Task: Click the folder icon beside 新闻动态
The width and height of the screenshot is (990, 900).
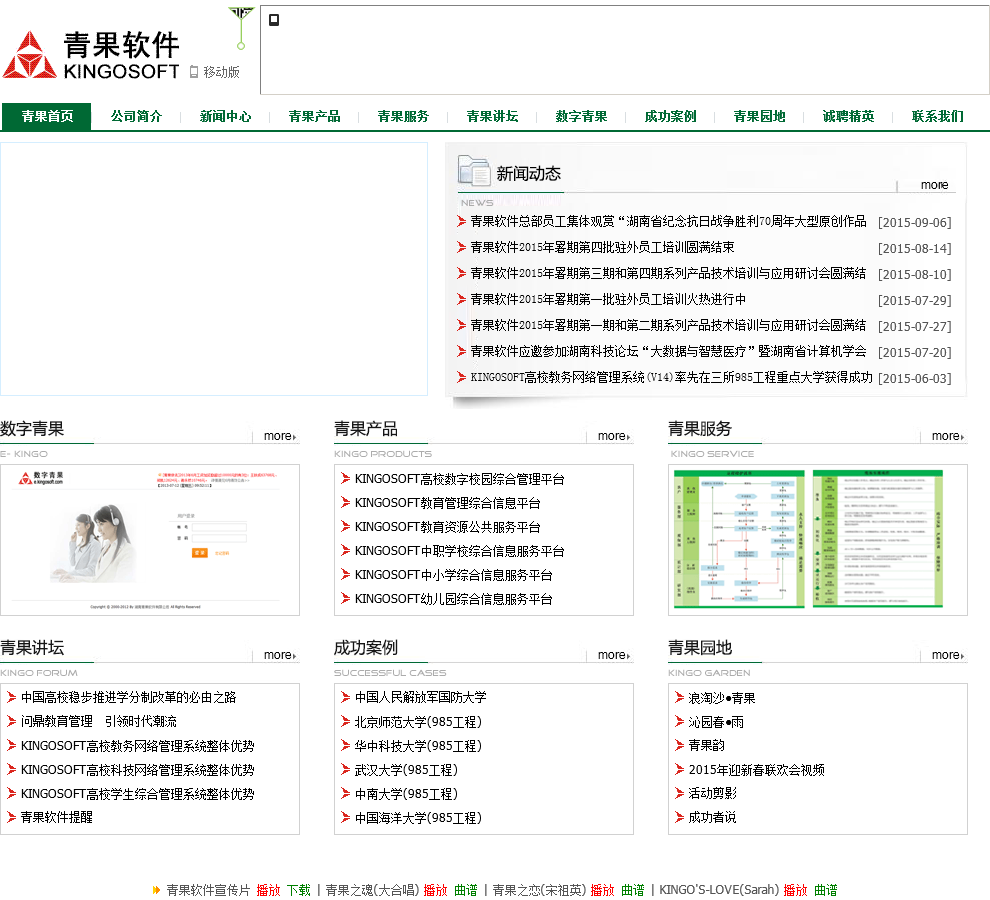Action: (x=474, y=171)
